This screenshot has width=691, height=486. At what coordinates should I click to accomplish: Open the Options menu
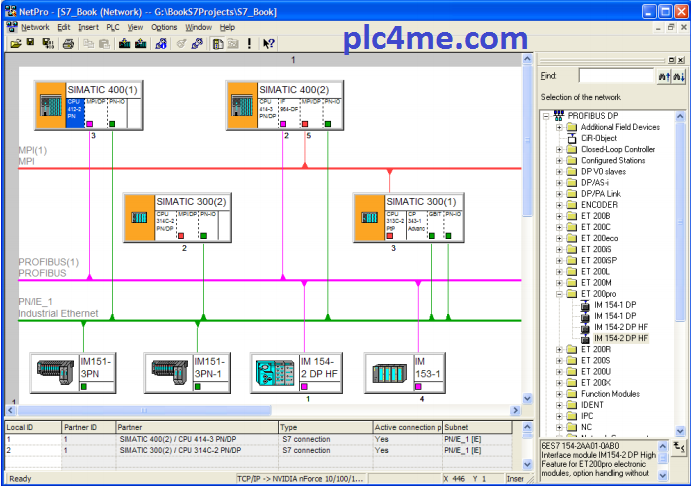[x=164, y=27]
